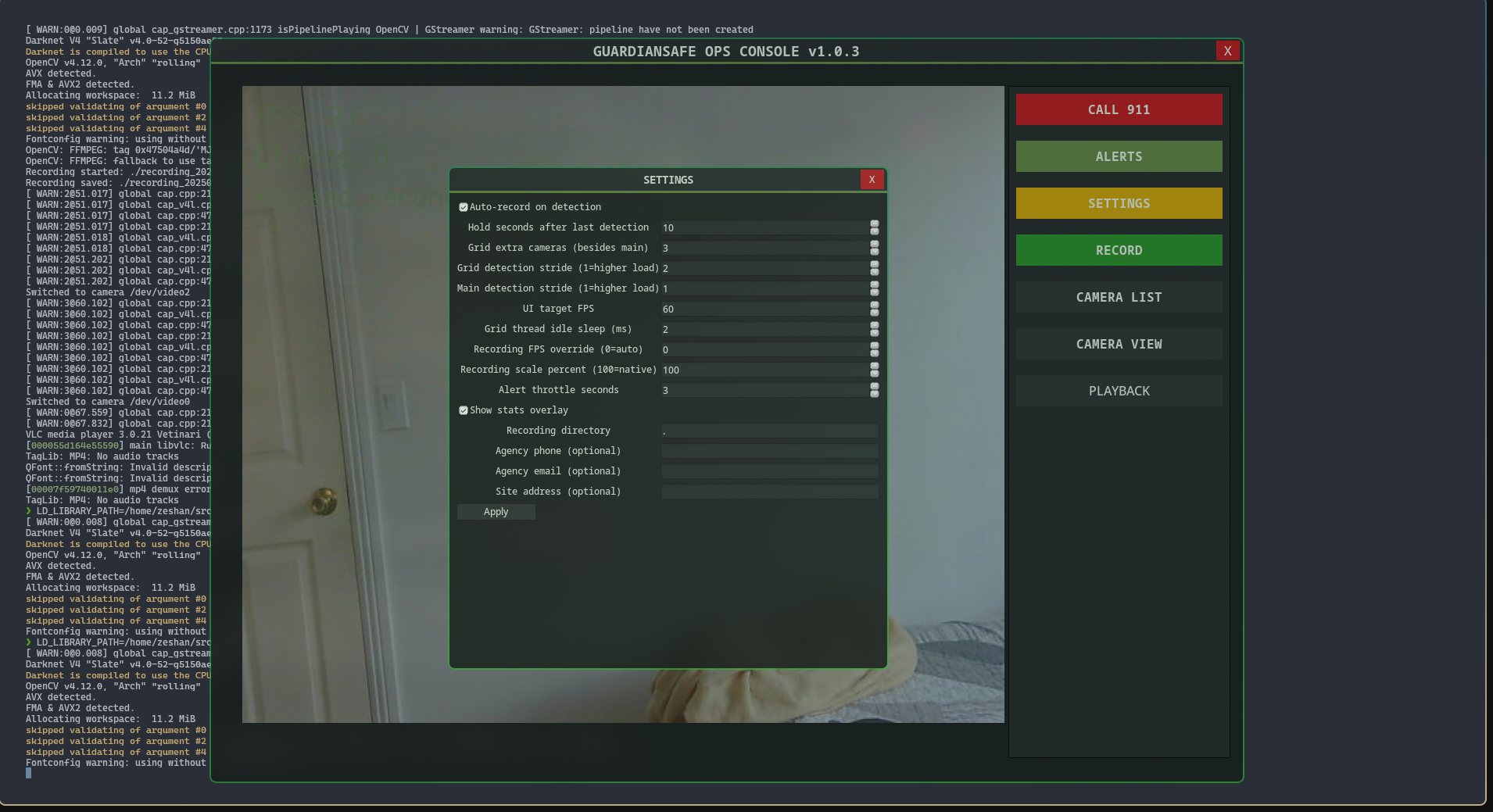Decrement the Grid extra cameras value
Screen dimensions: 1493x812
click(x=874, y=252)
